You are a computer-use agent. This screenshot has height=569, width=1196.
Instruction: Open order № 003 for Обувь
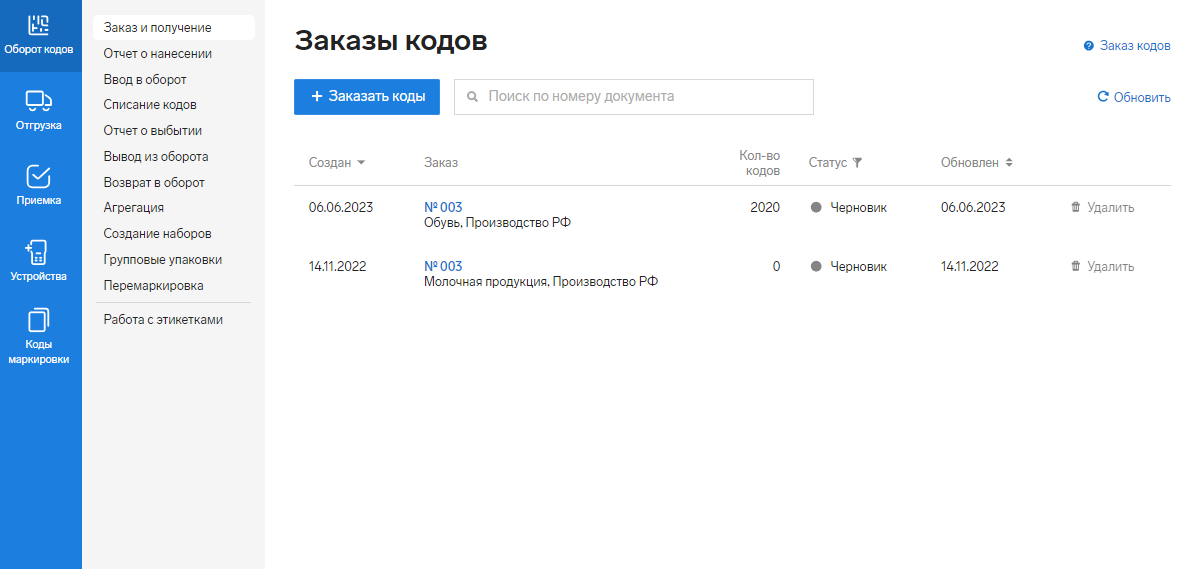tap(443, 207)
